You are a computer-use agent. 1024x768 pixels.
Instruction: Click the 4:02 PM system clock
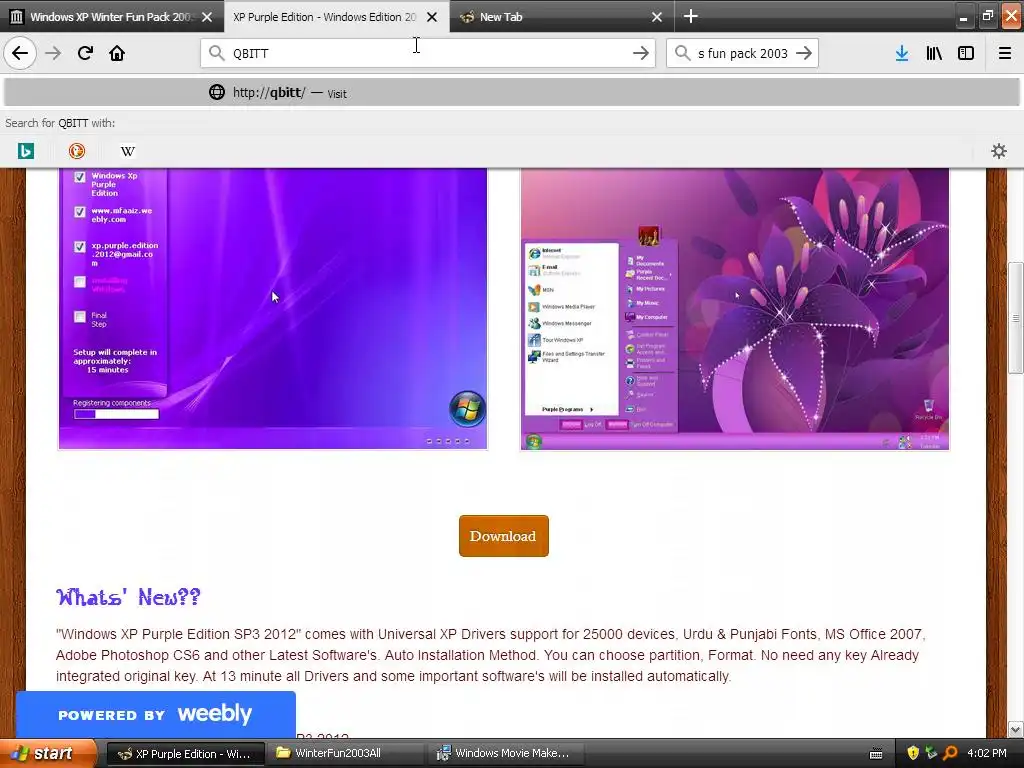[x=987, y=753]
